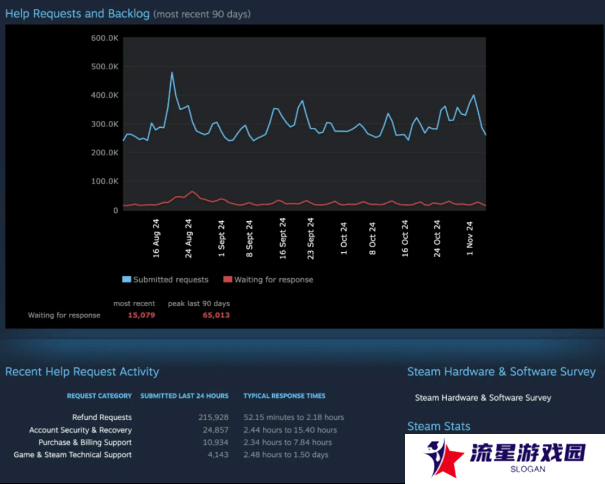Screen dimensions: 605x484
Task: Click the most recent column label
Action: [x=134, y=303]
